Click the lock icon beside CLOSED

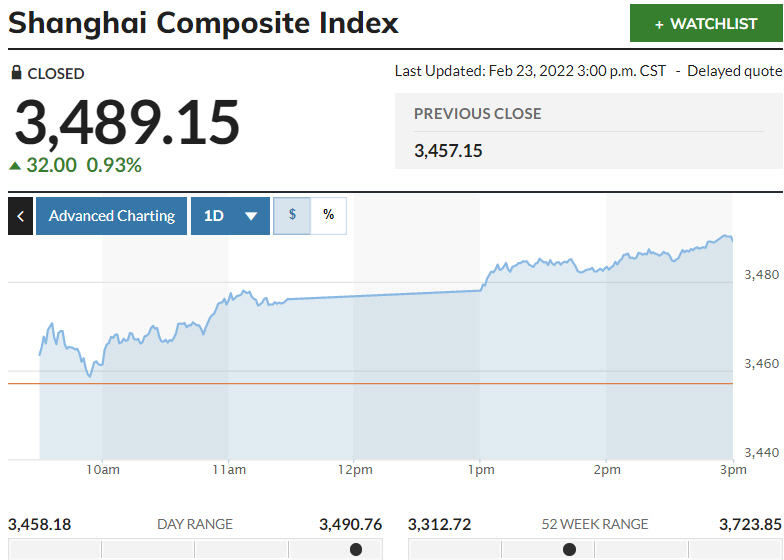(x=16, y=73)
